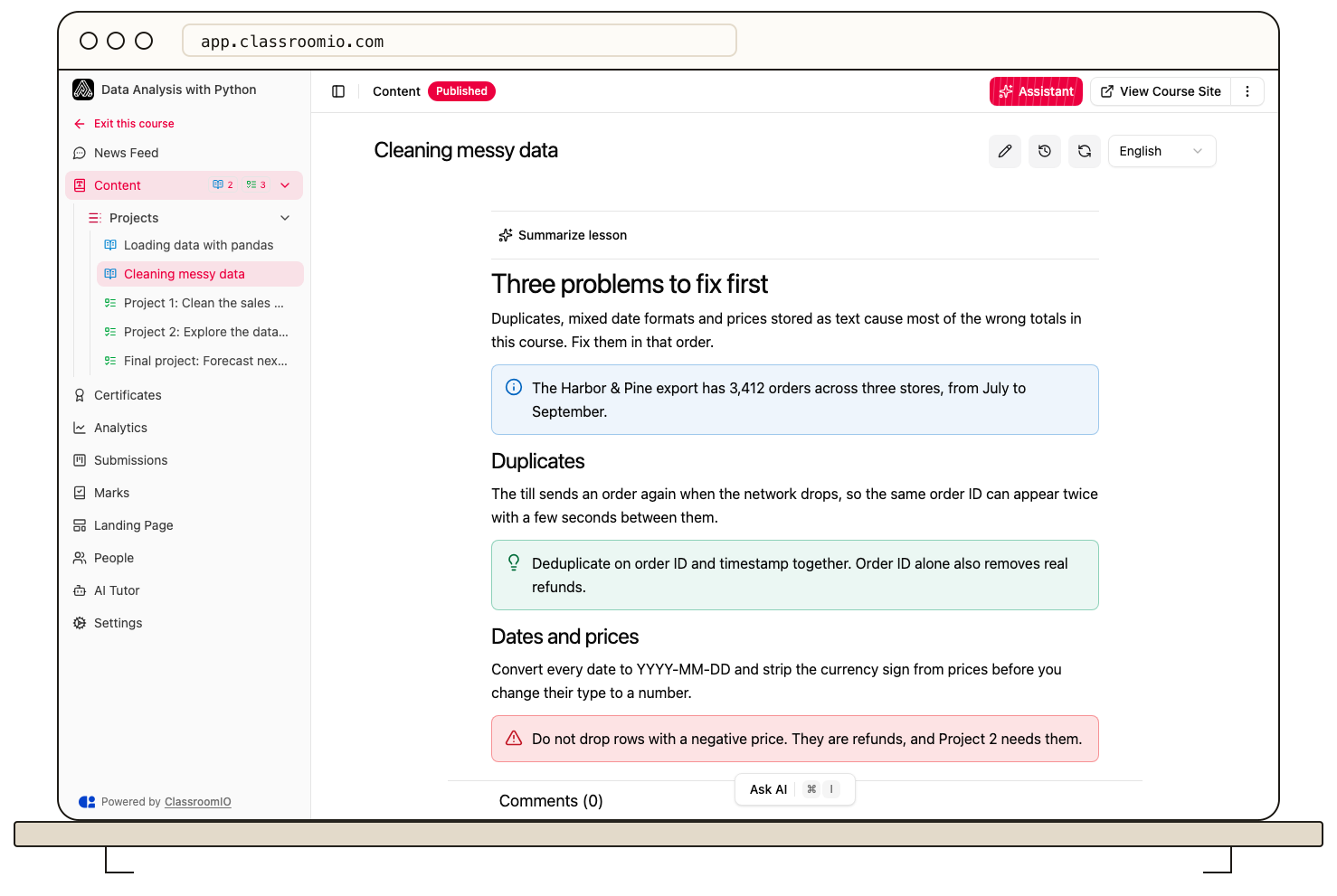This screenshot has width=1337, height=896.
Task: Click the lightbulb icon in the green tip
Action: click(514, 562)
